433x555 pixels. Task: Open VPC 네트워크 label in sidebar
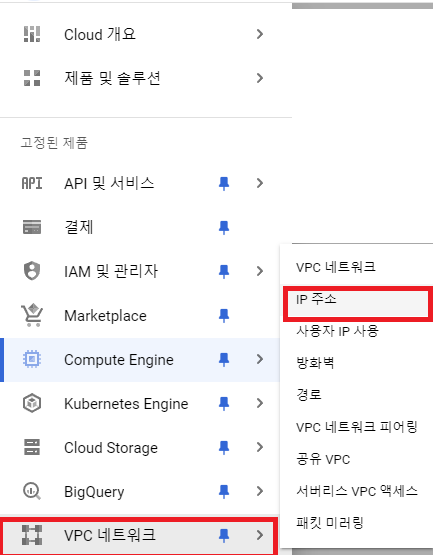coord(110,535)
